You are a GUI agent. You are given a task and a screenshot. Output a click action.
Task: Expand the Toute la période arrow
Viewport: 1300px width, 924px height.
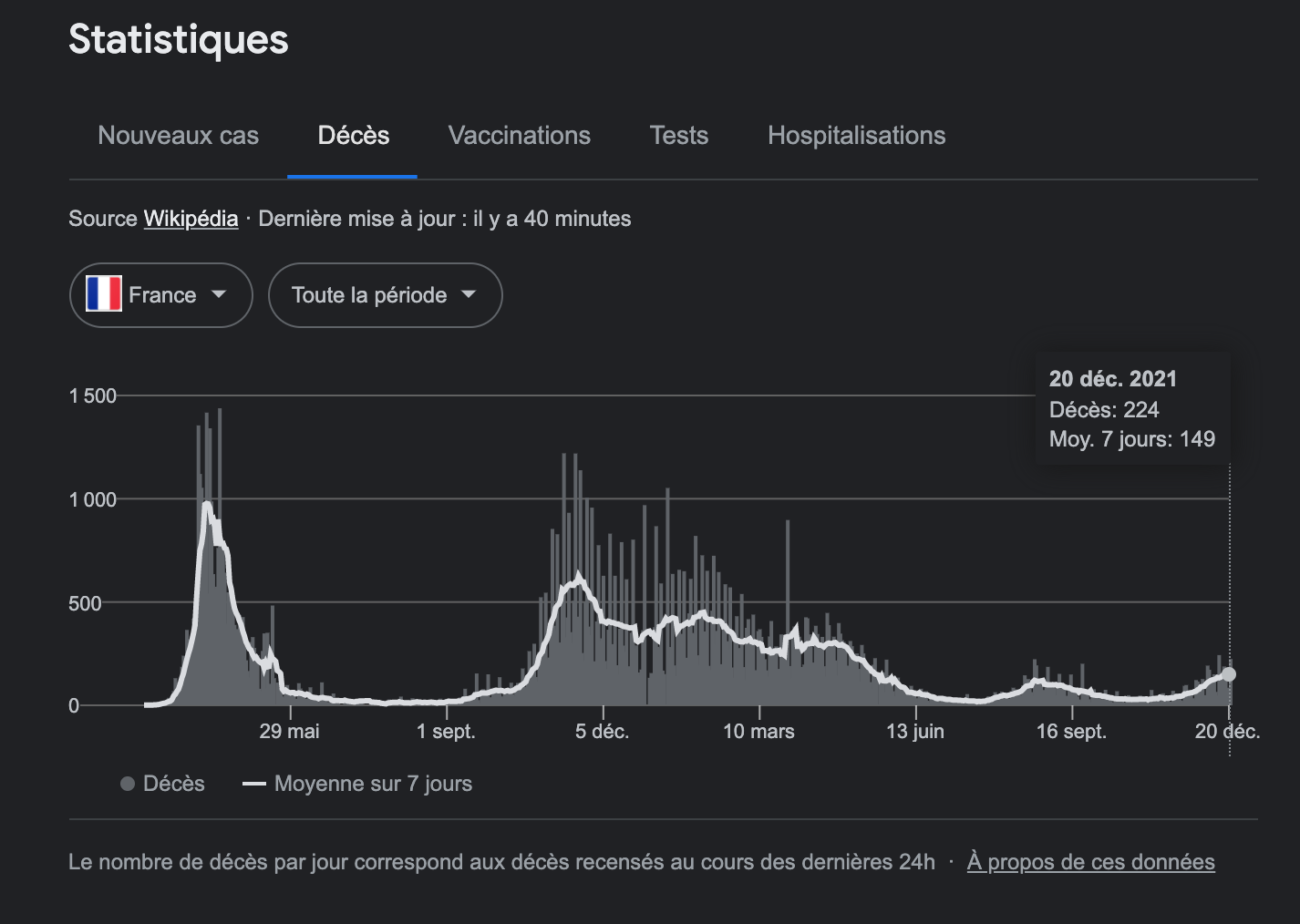(469, 294)
